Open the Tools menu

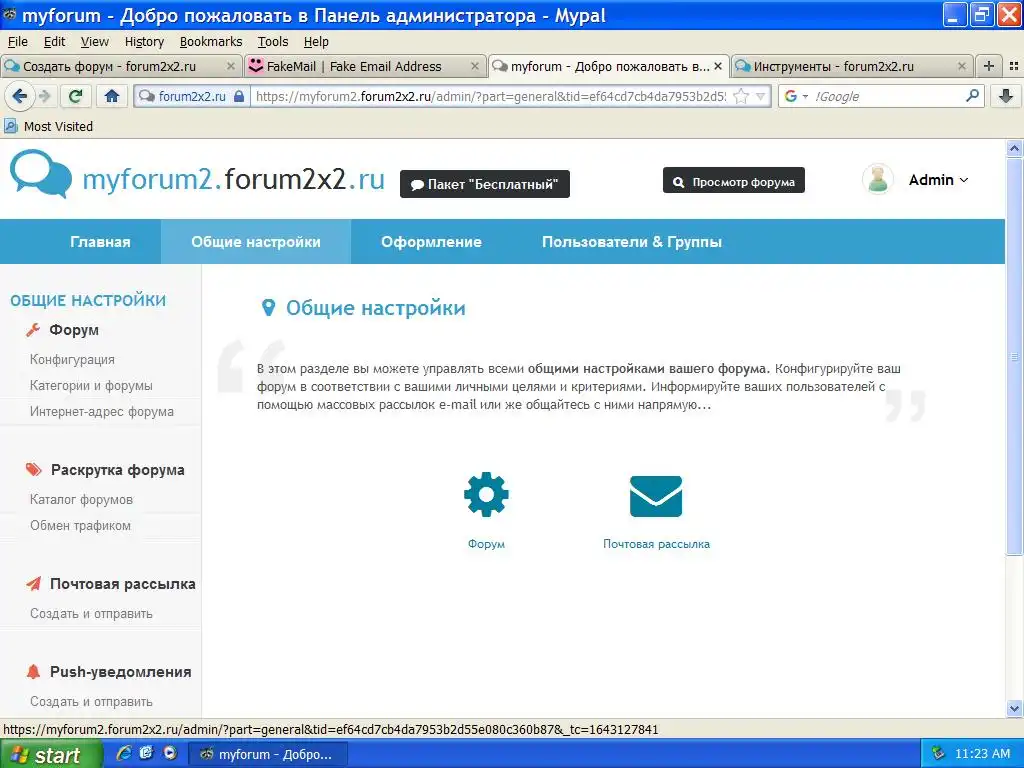pos(273,42)
